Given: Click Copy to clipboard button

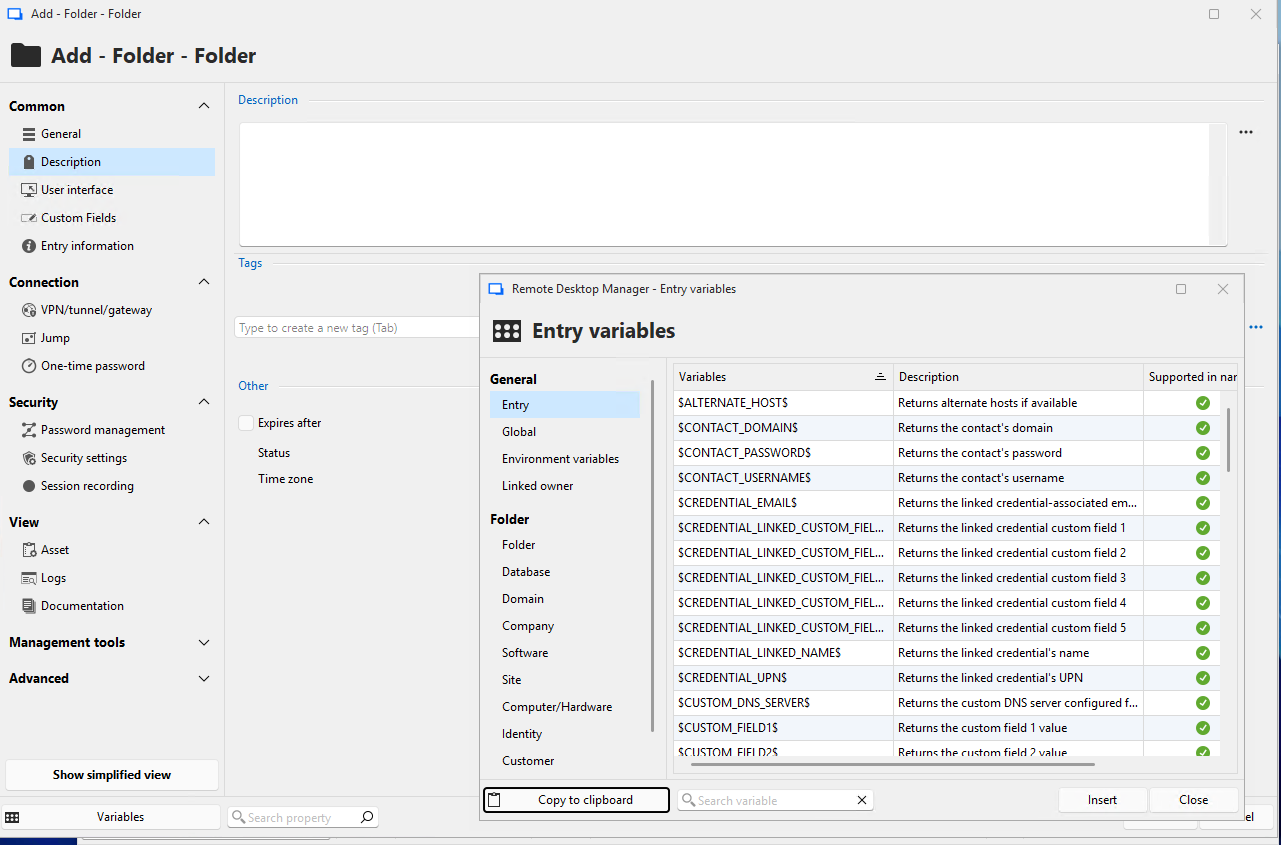Looking at the screenshot, I should click(x=576, y=800).
